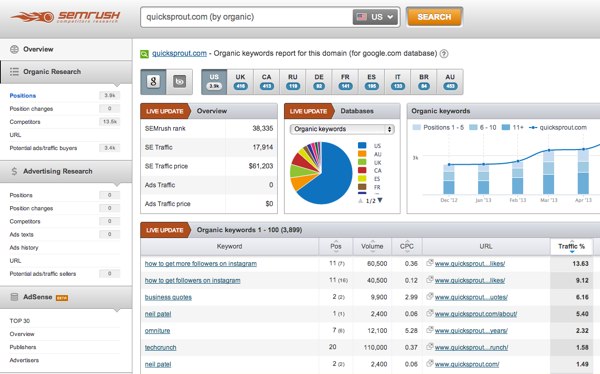Select the BR database tab

point(424,82)
